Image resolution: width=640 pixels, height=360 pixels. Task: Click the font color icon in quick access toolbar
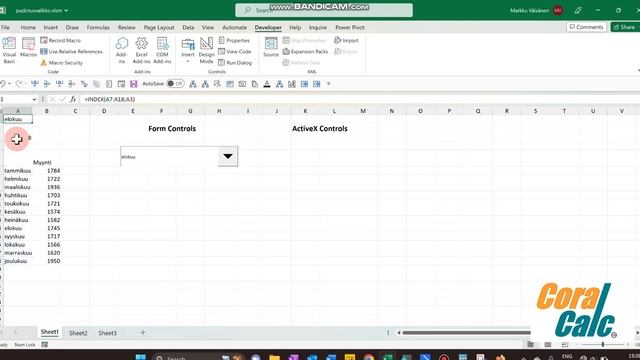pos(267,84)
